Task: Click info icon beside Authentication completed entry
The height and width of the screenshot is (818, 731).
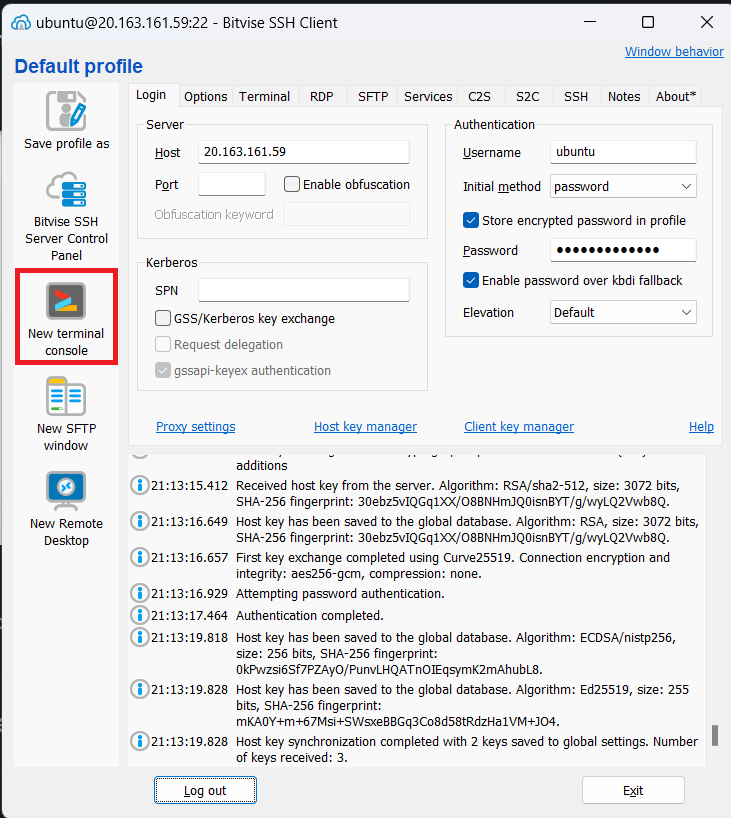Action: tap(140, 616)
